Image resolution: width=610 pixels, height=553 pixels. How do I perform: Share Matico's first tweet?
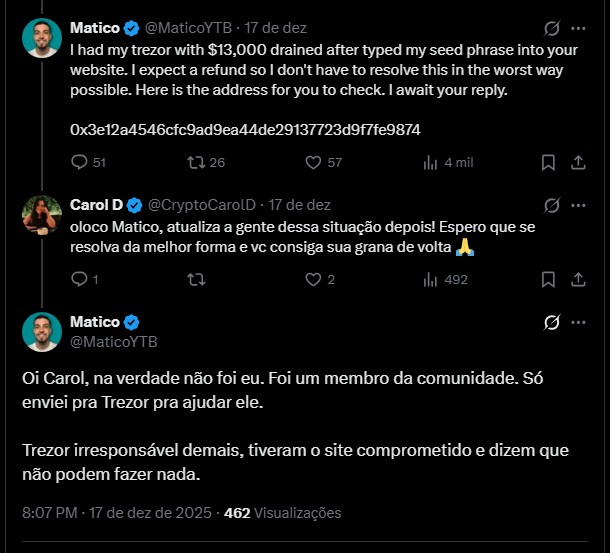point(577,162)
